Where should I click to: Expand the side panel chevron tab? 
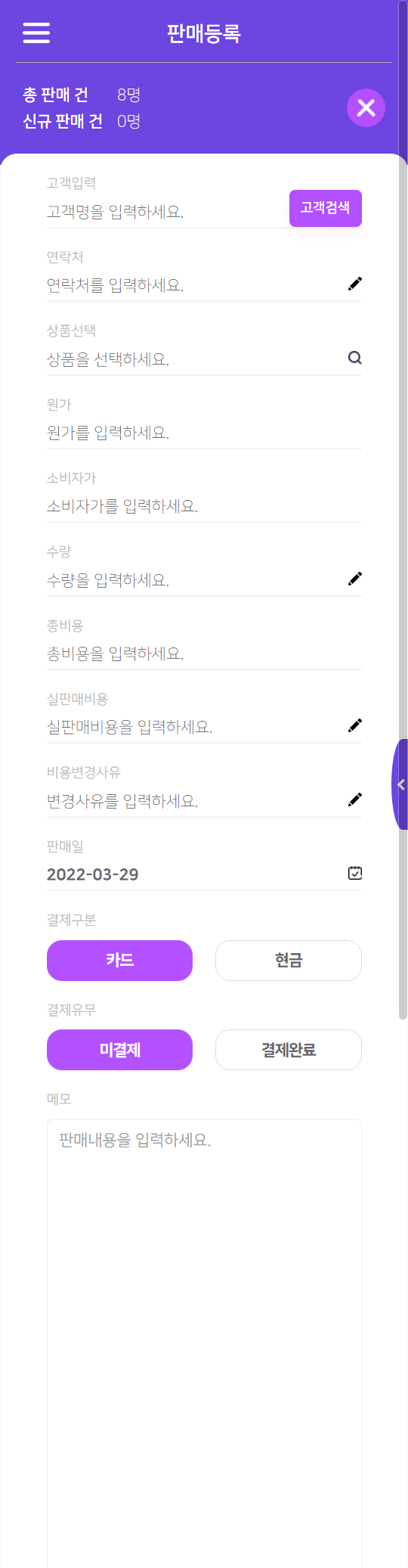point(400,784)
